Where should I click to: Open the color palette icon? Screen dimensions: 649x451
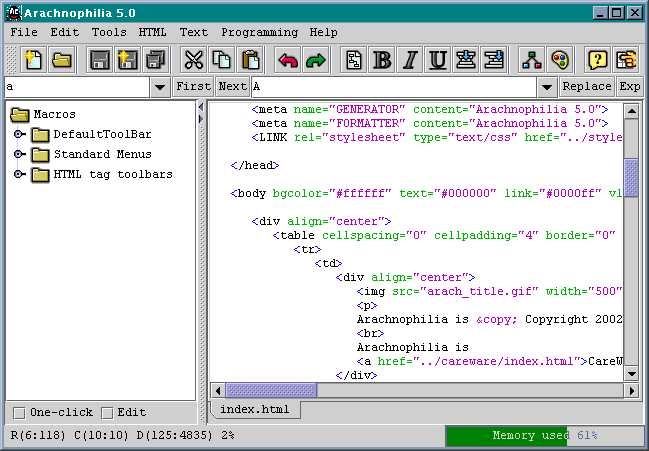point(559,60)
